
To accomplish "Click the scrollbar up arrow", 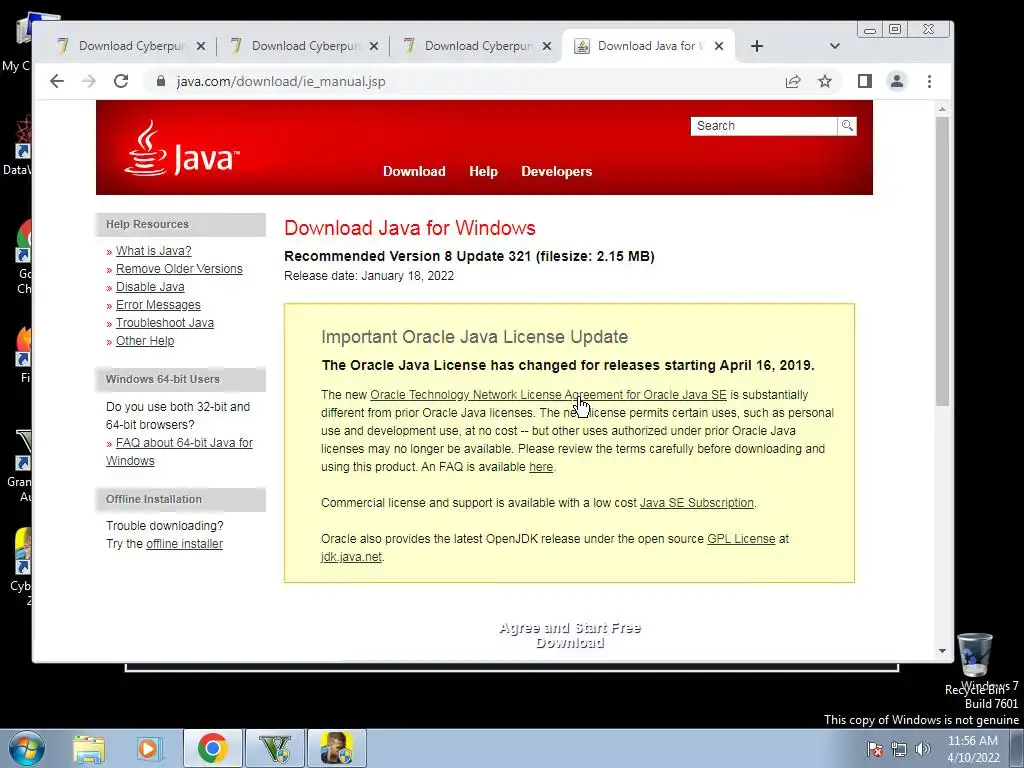I will (x=942, y=109).
